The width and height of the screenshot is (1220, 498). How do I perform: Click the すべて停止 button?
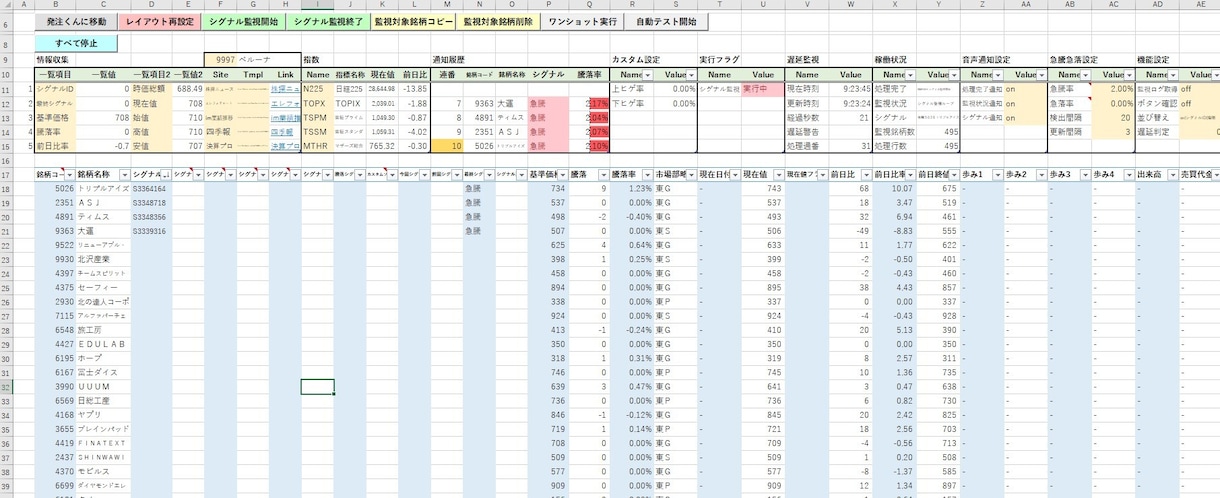pos(76,43)
